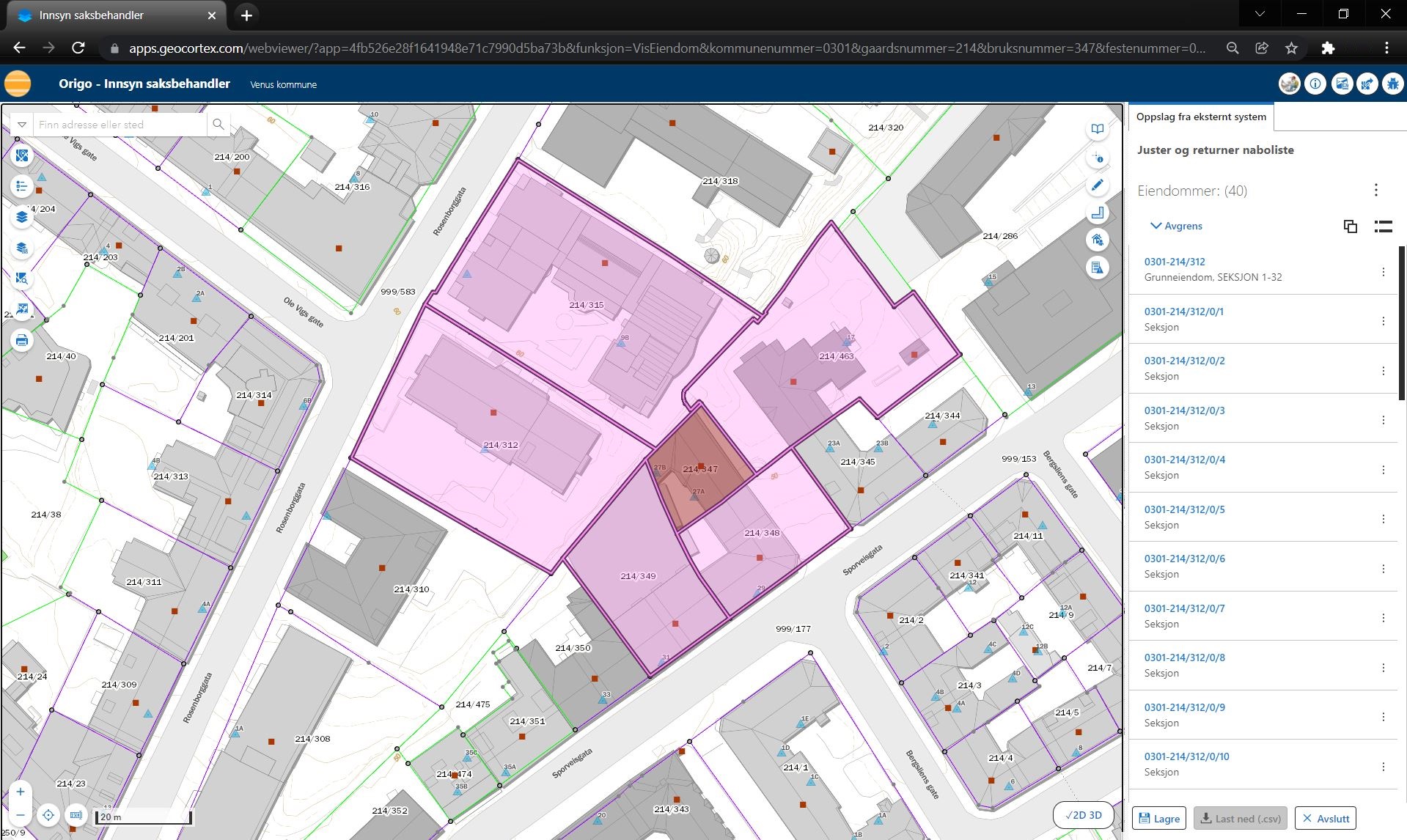Open options menu for 0301-214/312/0/4
The width and height of the screenshot is (1407, 840).
click(1384, 470)
